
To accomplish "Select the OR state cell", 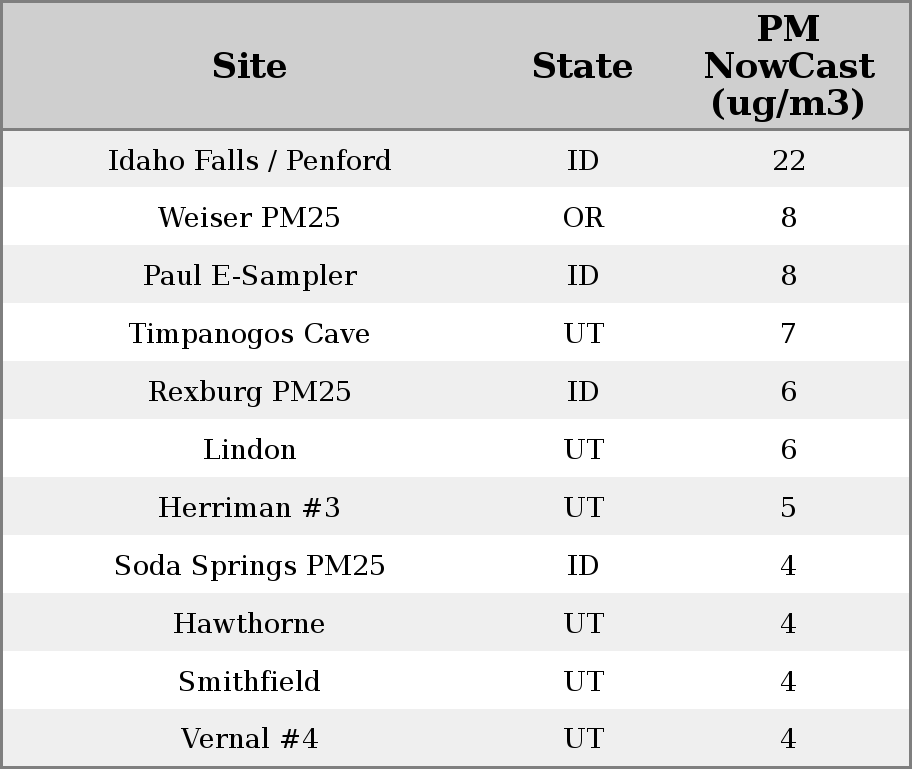I will [583, 218].
